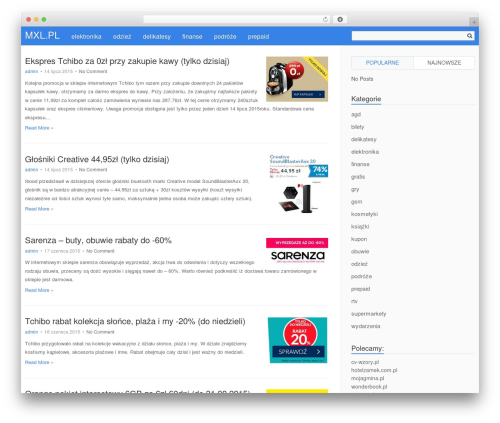Open prepaid category in sidebar
The height and width of the screenshot is (423, 500).
(x=360, y=289)
